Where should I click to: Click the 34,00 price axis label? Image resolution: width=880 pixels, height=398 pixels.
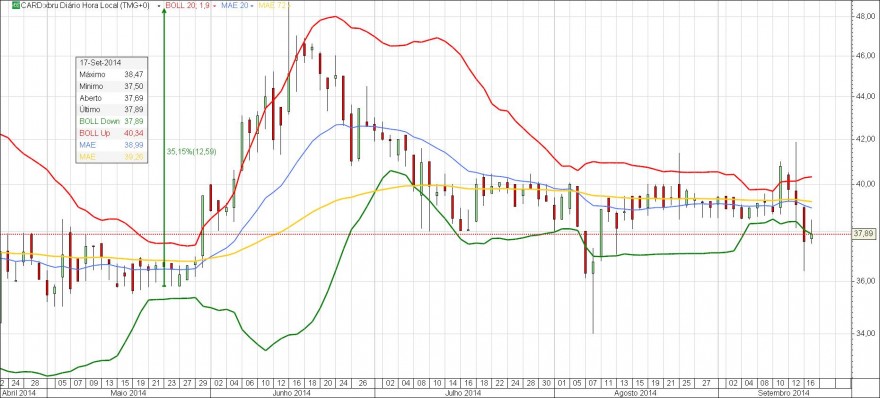coord(864,333)
